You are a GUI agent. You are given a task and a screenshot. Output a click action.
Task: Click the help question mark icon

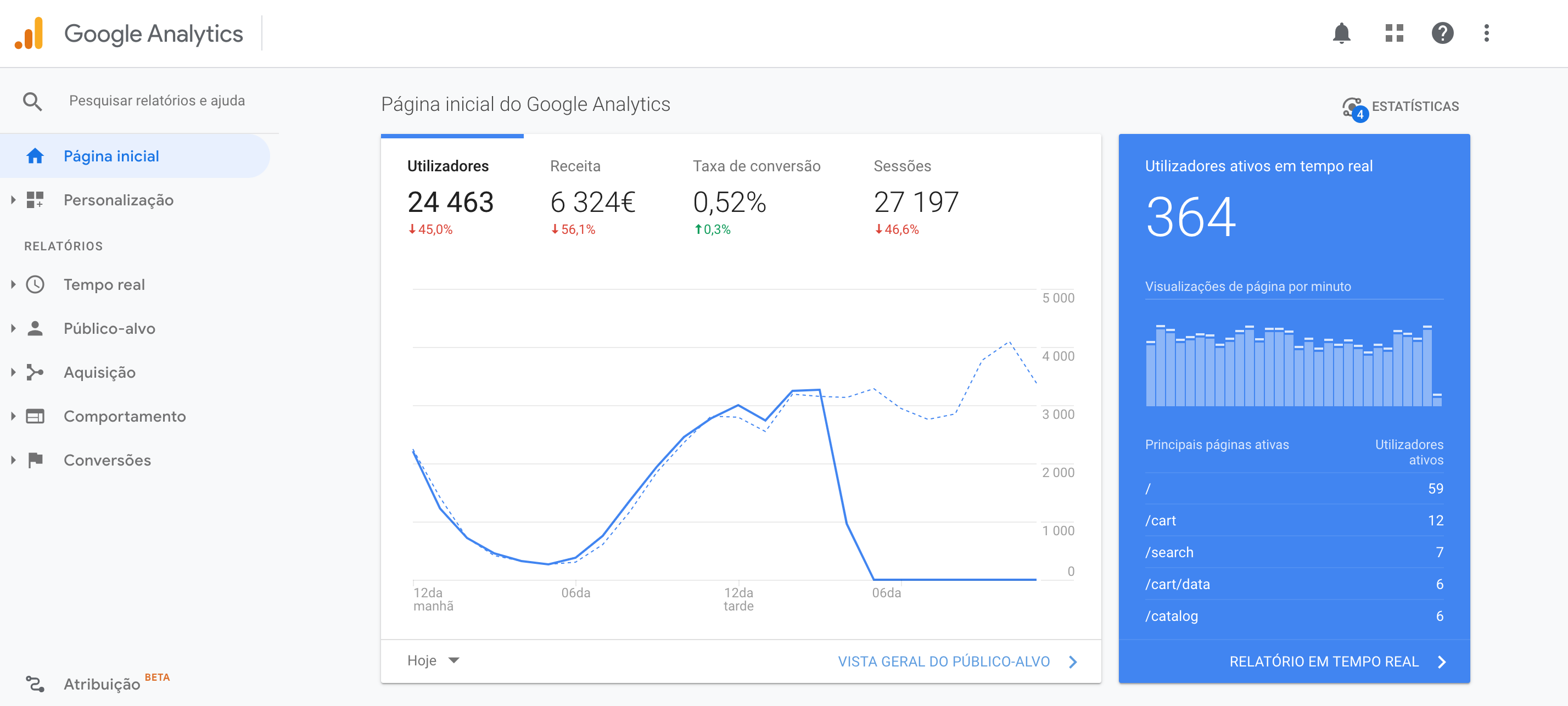click(1442, 33)
